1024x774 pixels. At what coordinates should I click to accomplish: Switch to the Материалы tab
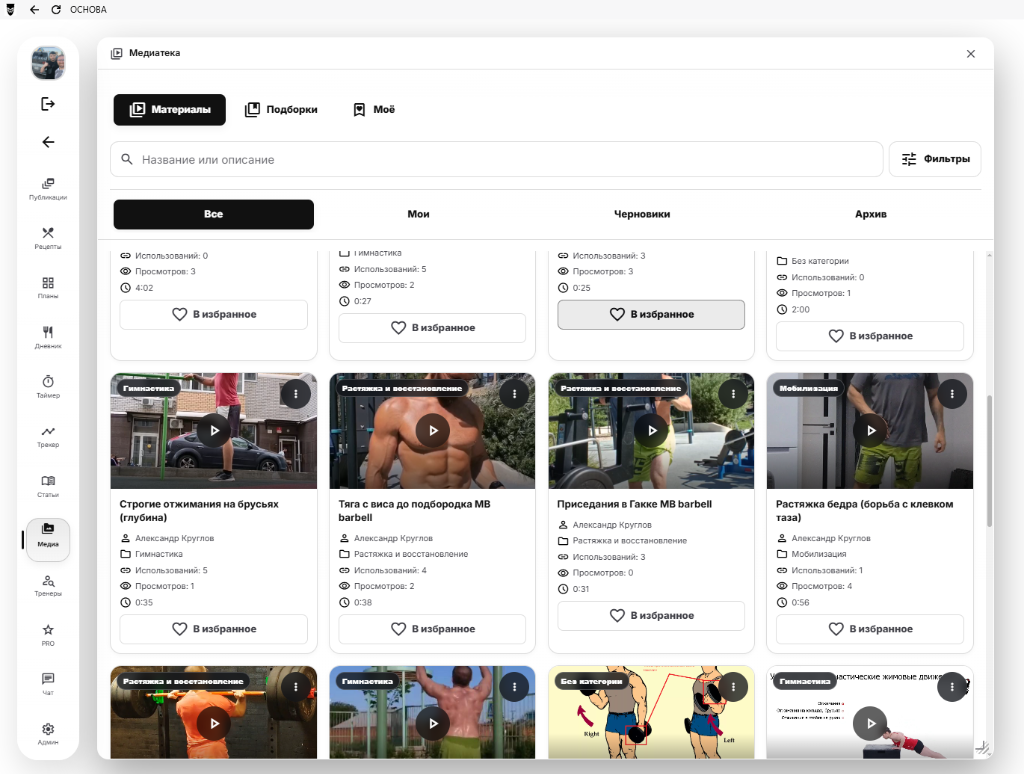(170, 109)
